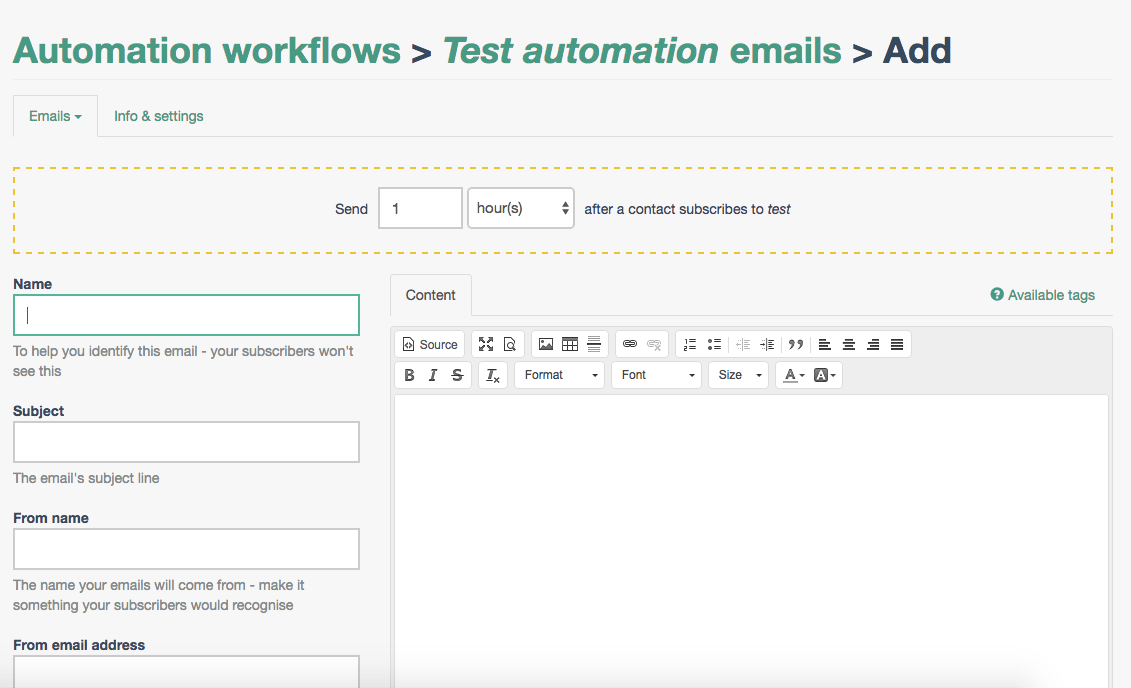The image size is (1131, 688).
Task: Insert a horizontal line
Action: click(593, 344)
